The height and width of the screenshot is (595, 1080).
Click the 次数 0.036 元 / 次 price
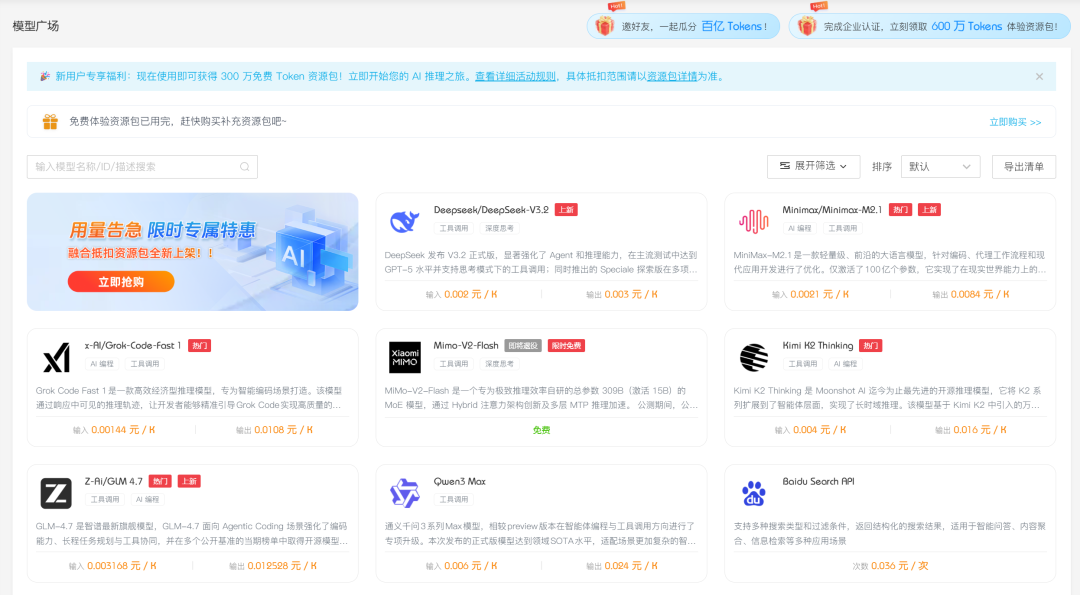click(x=890, y=565)
